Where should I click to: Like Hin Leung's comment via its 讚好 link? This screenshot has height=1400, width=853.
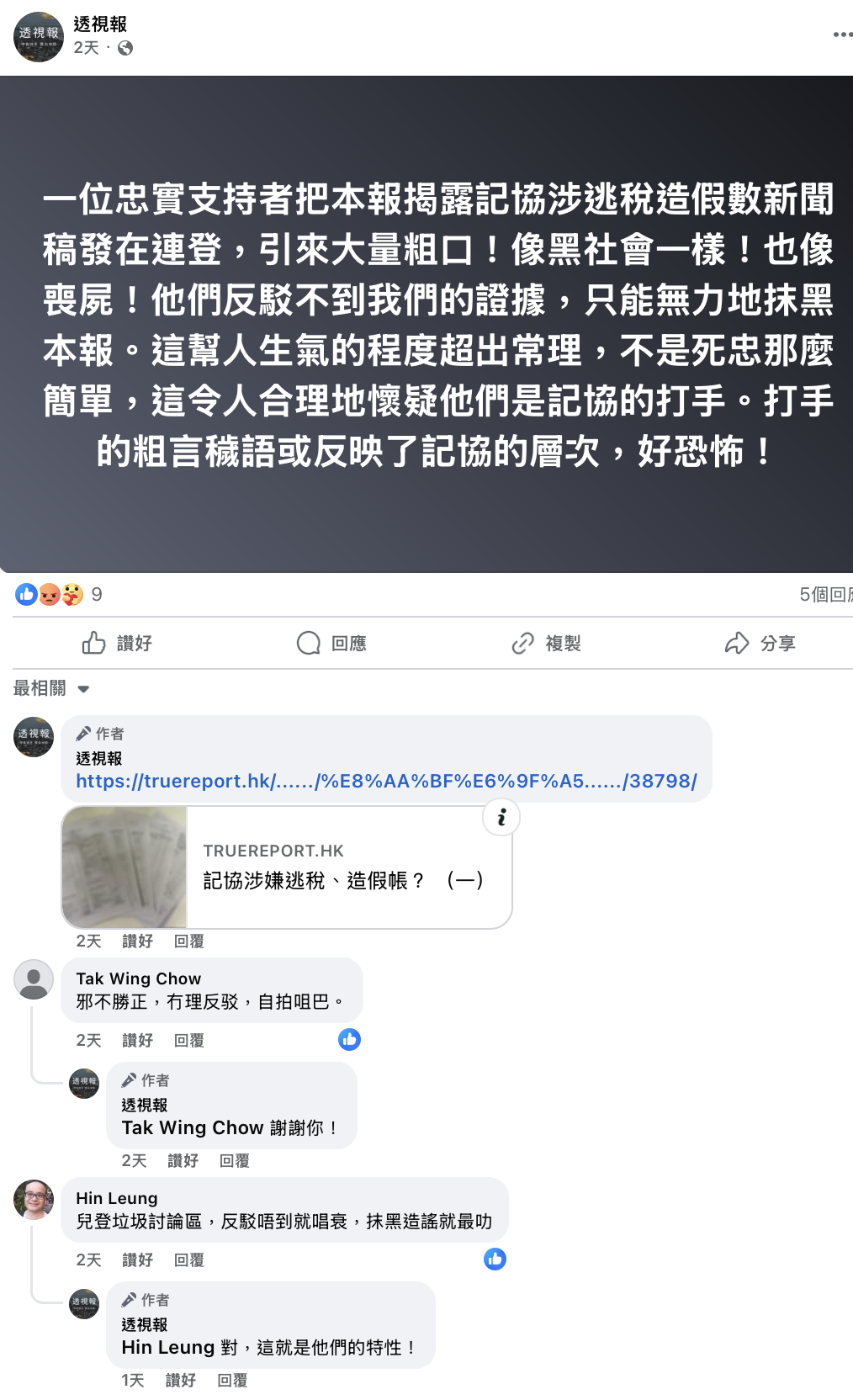pyautogui.click(x=137, y=1260)
